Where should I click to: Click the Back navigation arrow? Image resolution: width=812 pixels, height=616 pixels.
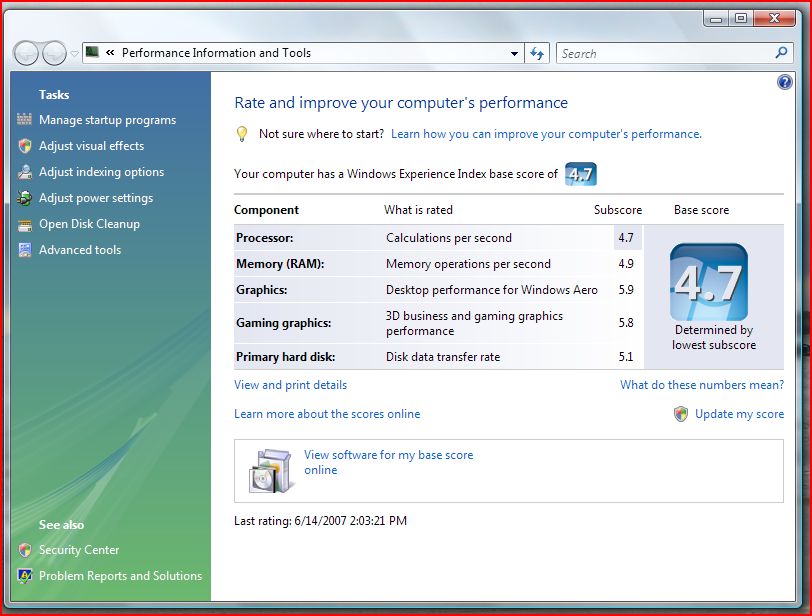tap(26, 53)
